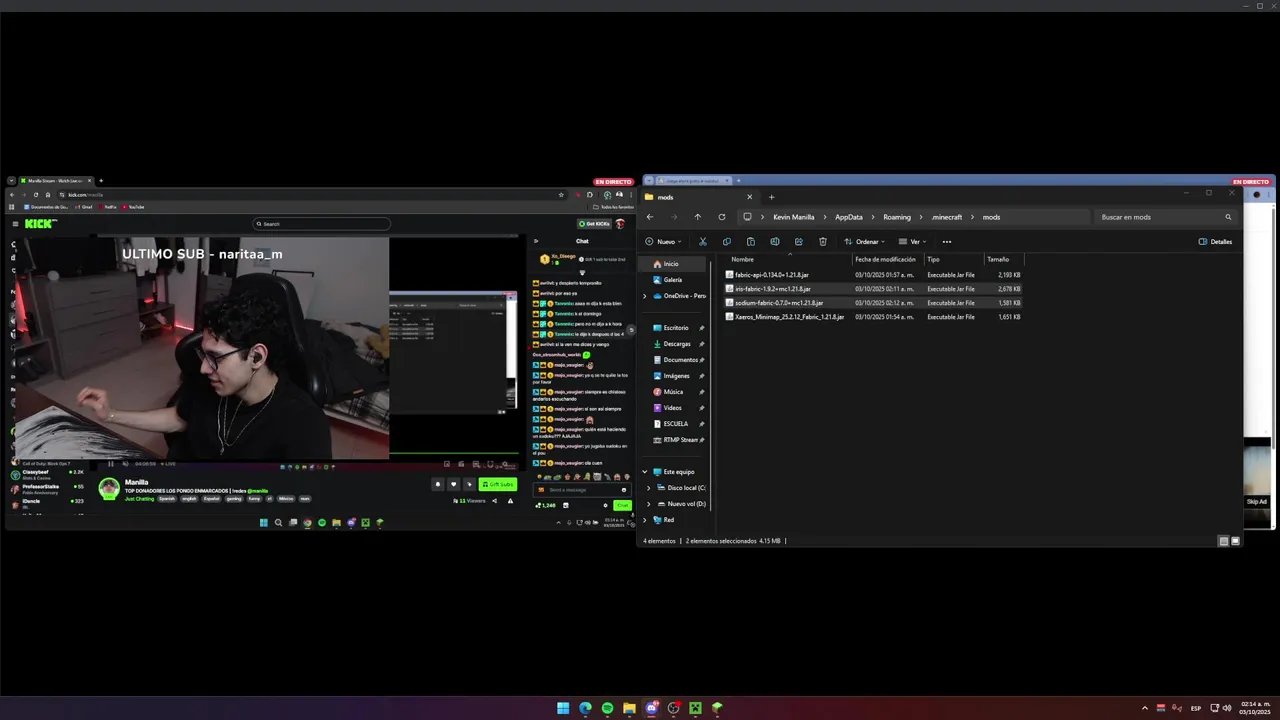Go back in File Explorer

point(650,217)
